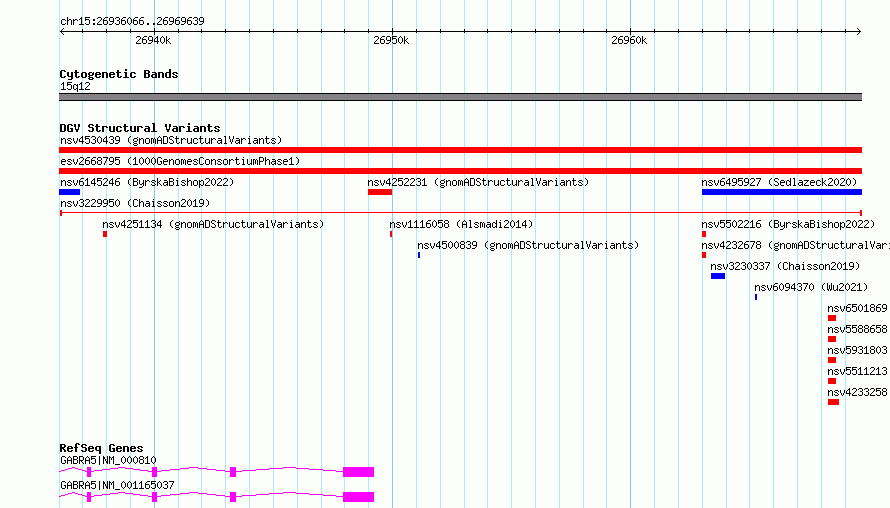Click the large magenta exon of NM_001165037
Viewport: 890px width, 508px height.
(358, 497)
